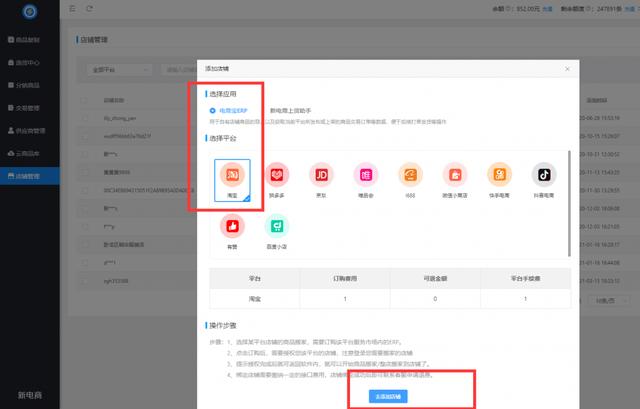
Task: Click the 充值 link next to the balance
Action: click(547, 9)
